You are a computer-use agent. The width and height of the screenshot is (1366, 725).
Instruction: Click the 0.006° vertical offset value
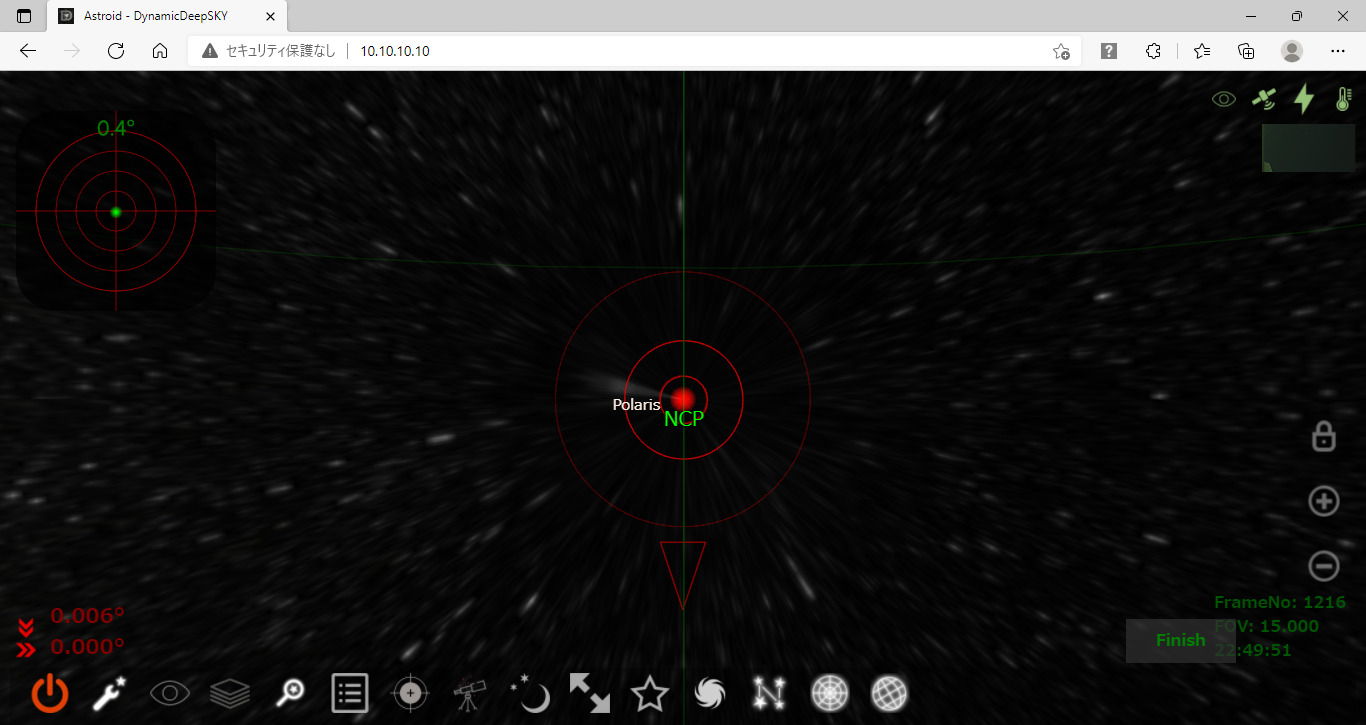coord(88,616)
